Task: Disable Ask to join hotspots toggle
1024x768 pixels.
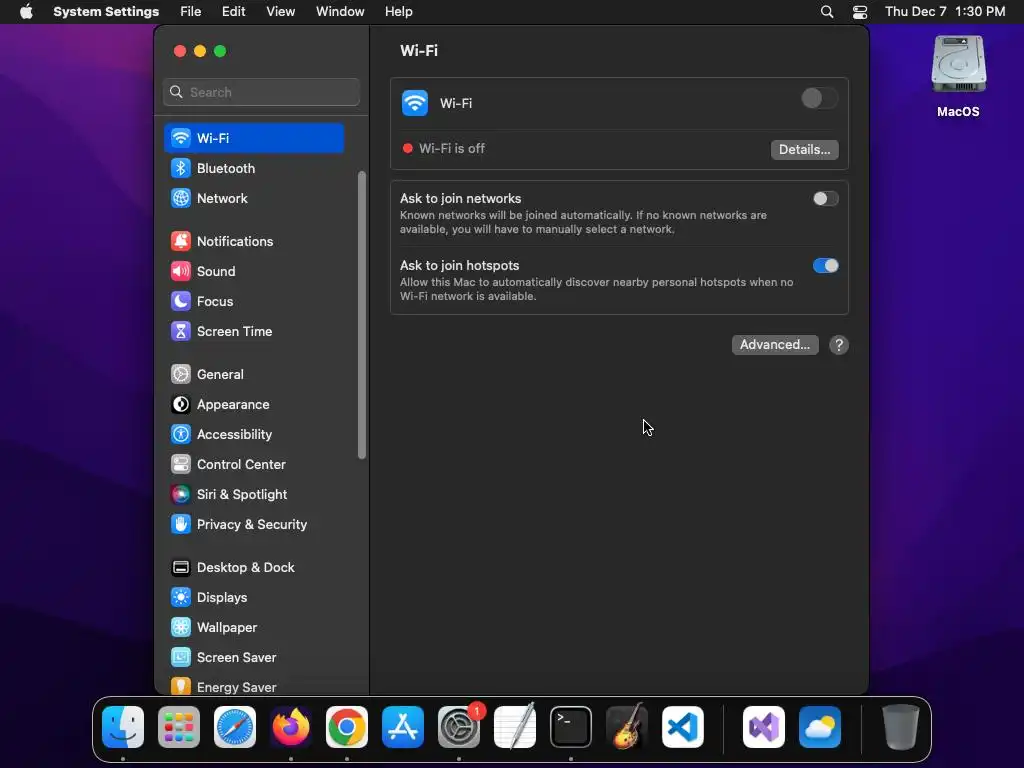Action: 825,266
